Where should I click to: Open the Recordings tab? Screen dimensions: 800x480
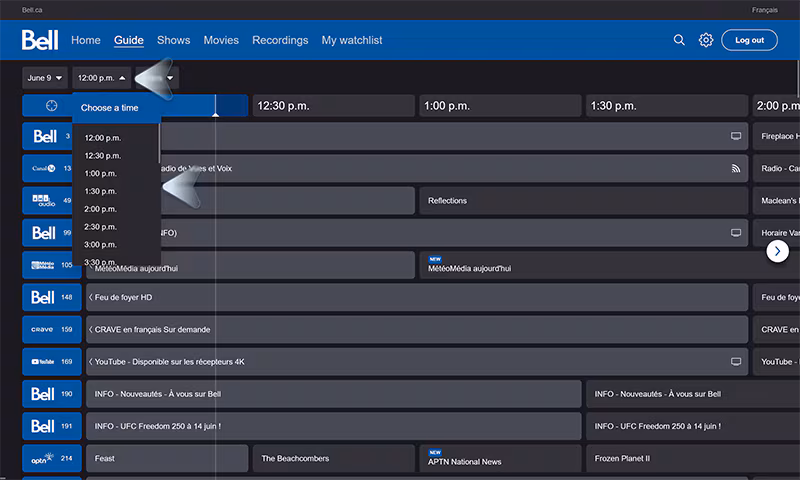pos(280,40)
